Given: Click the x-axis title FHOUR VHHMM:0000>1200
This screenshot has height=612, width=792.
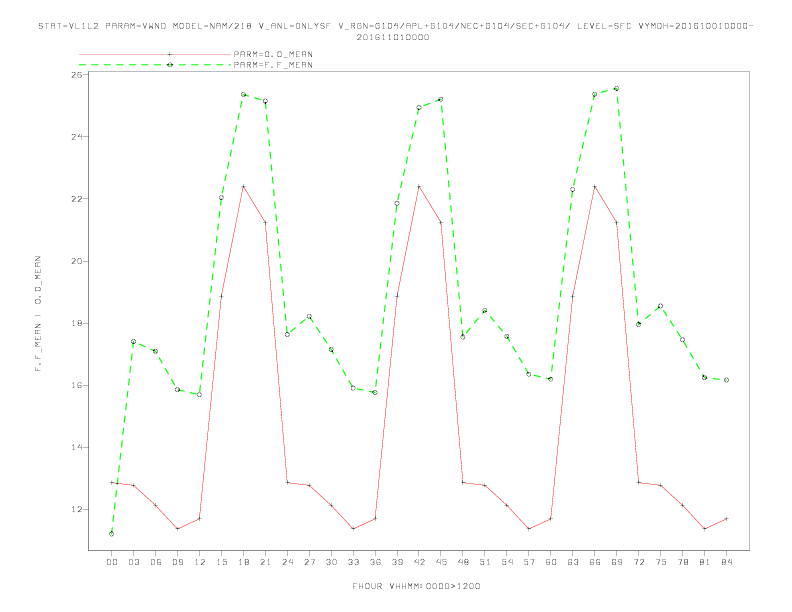Looking at the screenshot, I should pos(416,586).
